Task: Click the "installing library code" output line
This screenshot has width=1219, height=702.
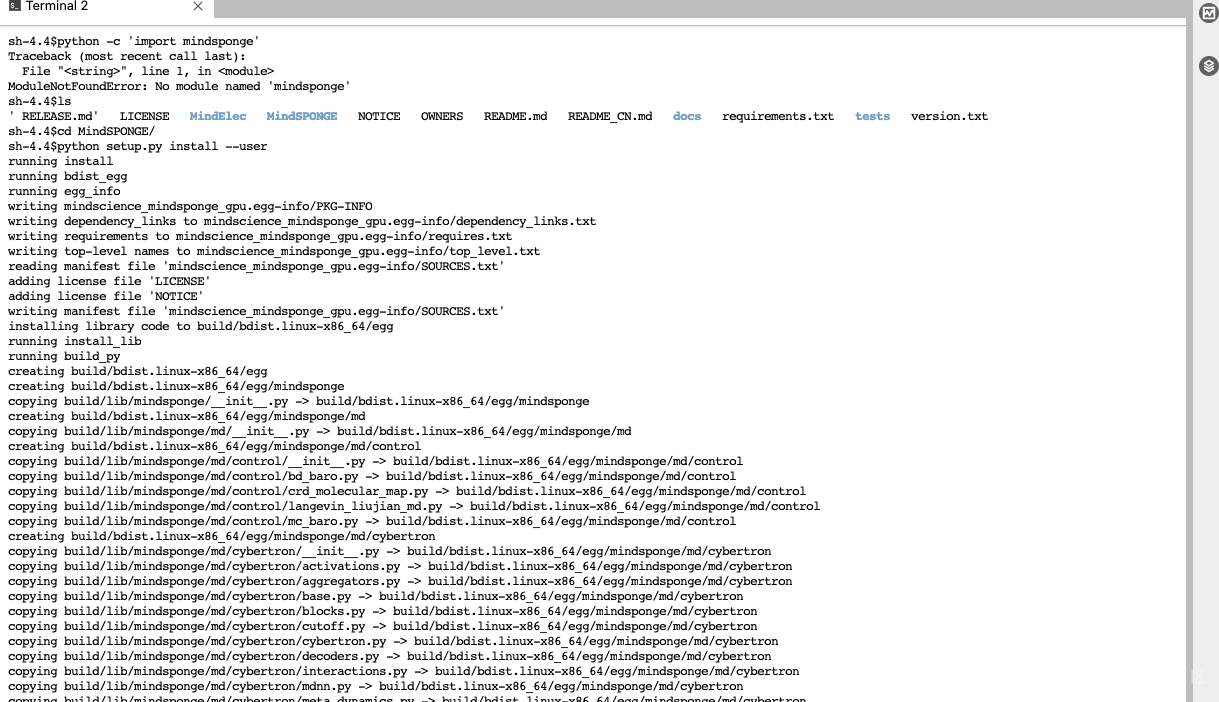Action: pyautogui.click(x=201, y=326)
